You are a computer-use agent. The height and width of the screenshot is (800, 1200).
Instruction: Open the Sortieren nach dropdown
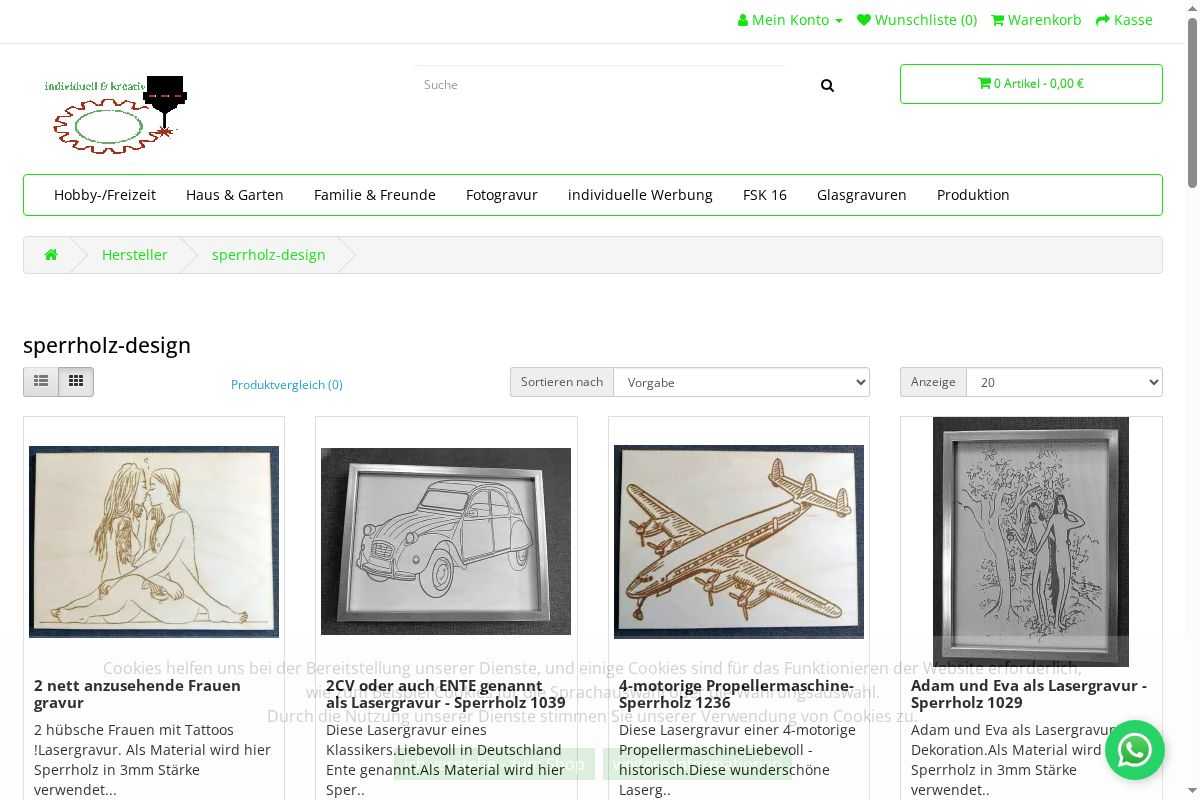[740, 382]
